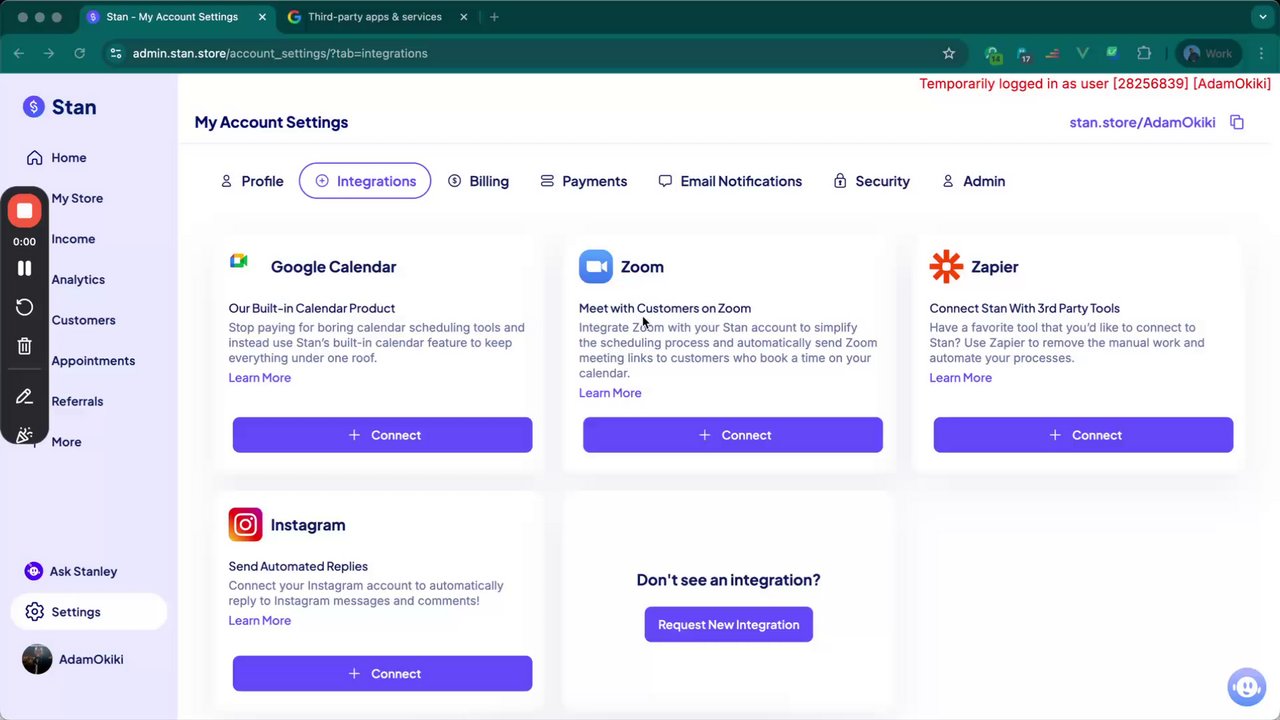Switch to the Admin tab
Image resolution: width=1280 pixels, height=720 pixels.
973,181
